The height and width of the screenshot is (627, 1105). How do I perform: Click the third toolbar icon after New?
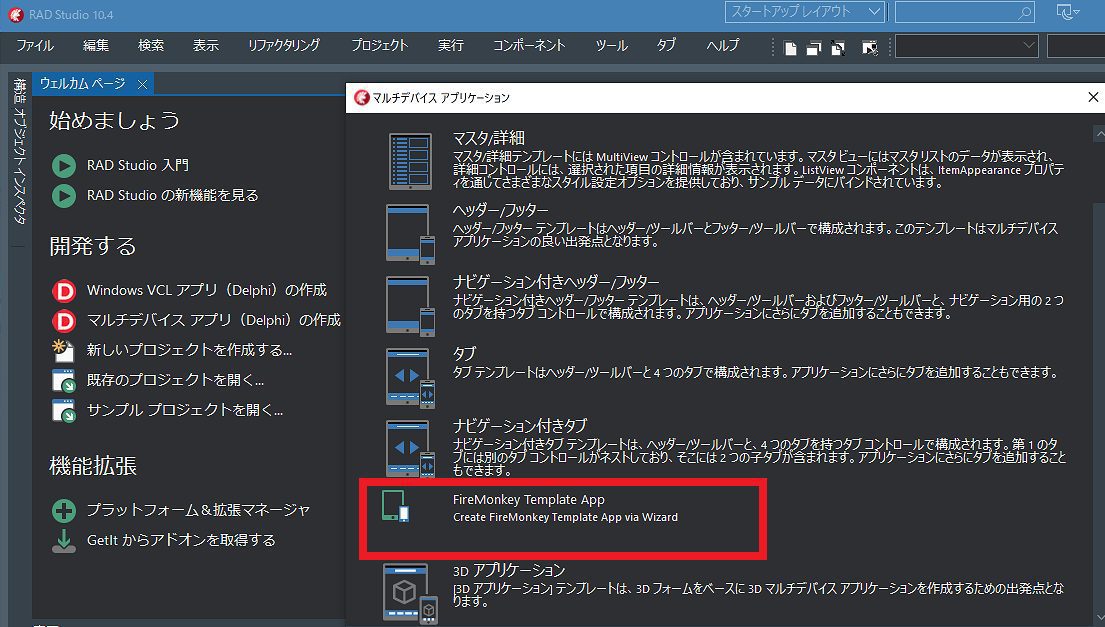click(x=838, y=48)
